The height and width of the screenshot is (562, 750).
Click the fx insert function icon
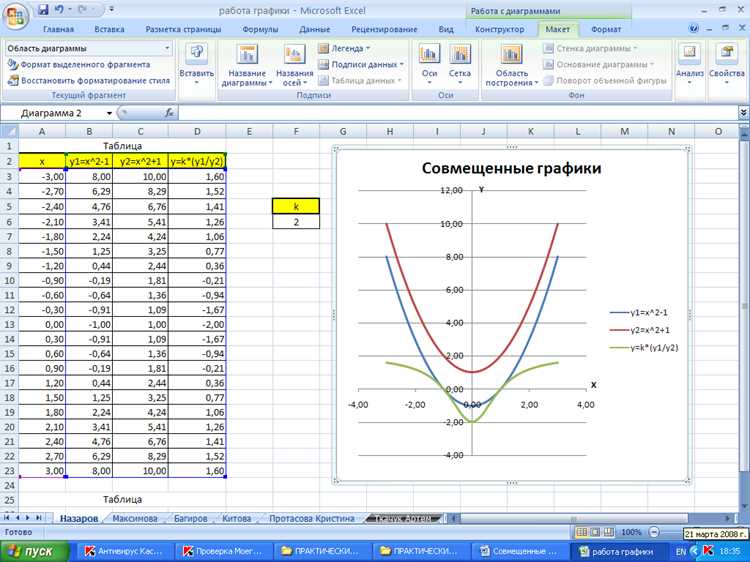[x=169, y=113]
